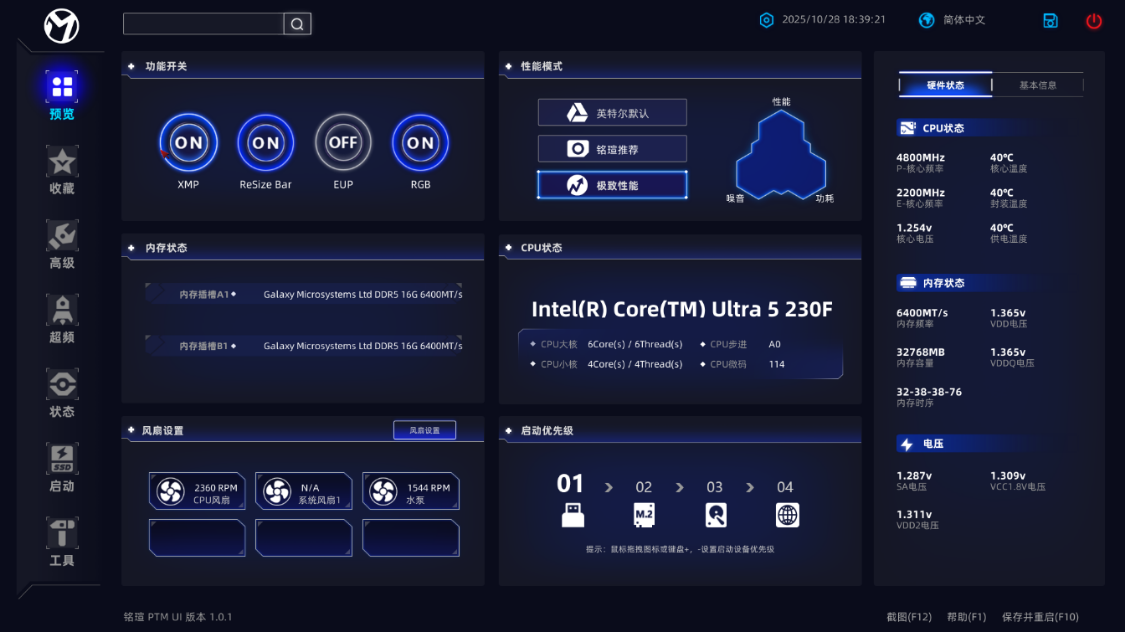Click the CPU状态 chip icon in right panel
The width and height of the screenshot is (1125, 632).
908,128
